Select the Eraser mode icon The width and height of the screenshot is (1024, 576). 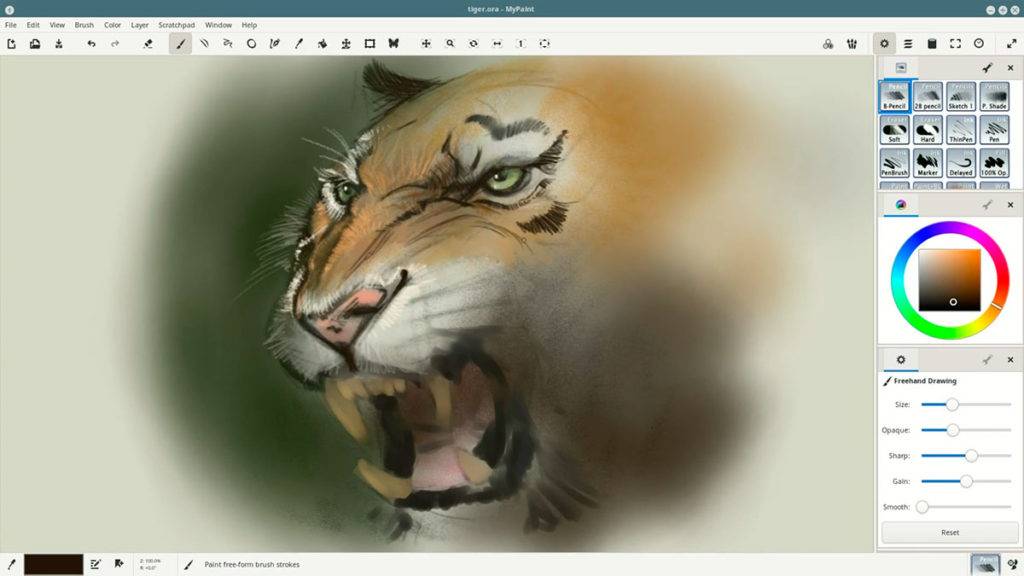point(148,44)
